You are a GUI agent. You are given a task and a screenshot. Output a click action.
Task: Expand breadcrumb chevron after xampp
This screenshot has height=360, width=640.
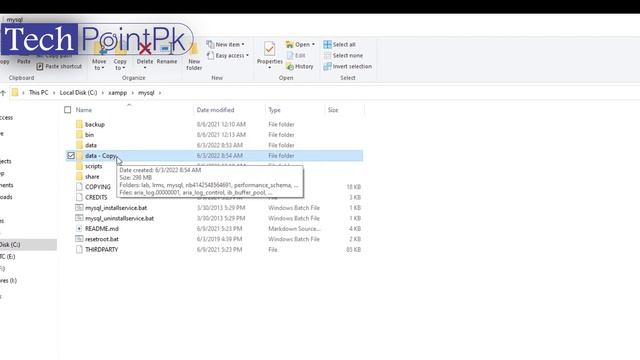coord(133,93)
